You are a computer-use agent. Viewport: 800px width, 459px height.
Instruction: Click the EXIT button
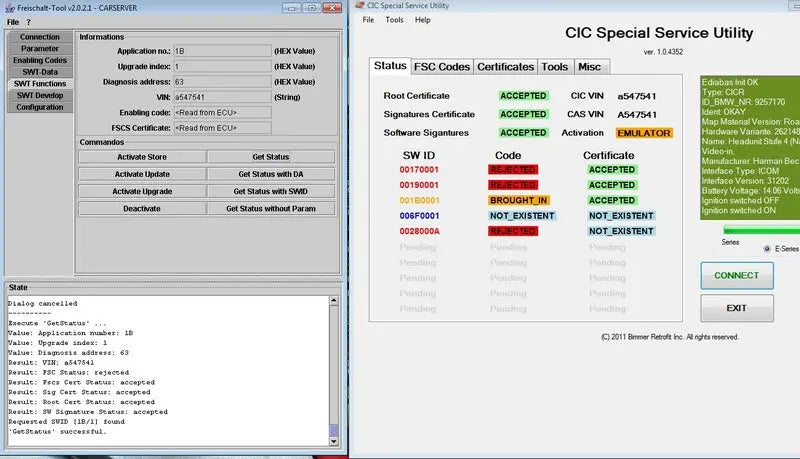[737, 308]
